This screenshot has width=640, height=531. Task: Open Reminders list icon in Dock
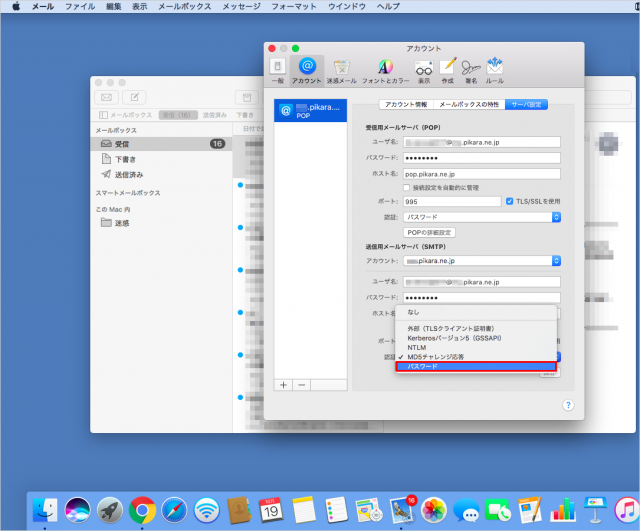(336, 510)
